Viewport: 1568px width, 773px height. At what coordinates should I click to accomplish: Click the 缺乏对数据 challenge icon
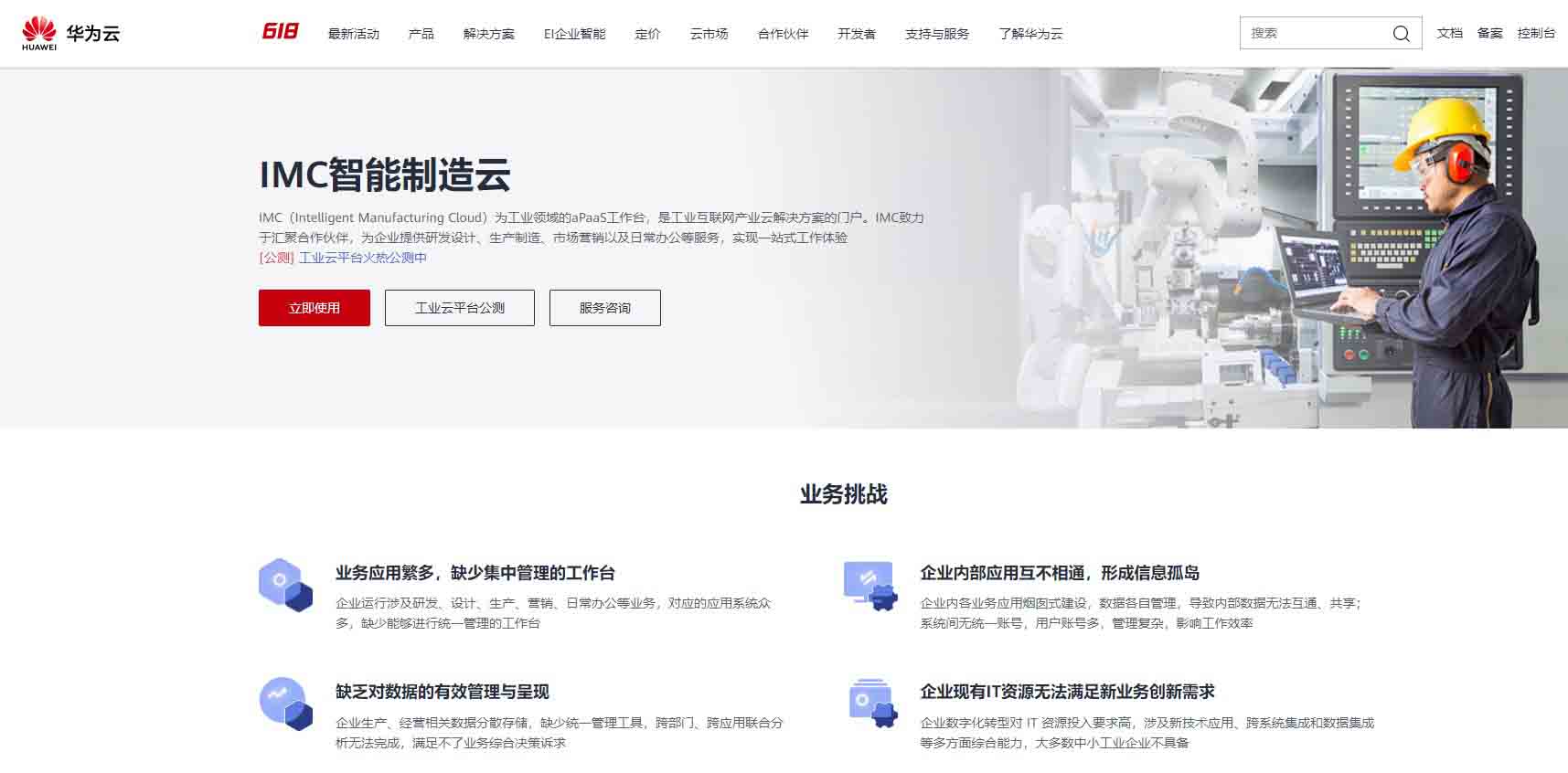coord(286,704)
